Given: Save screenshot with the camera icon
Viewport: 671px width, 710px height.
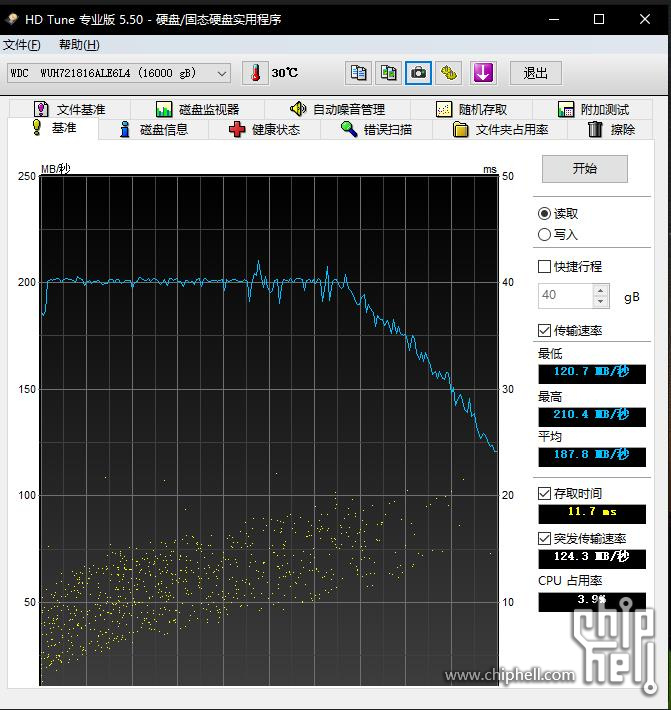Looking at the screenshot, I should (x=418, y=73).
